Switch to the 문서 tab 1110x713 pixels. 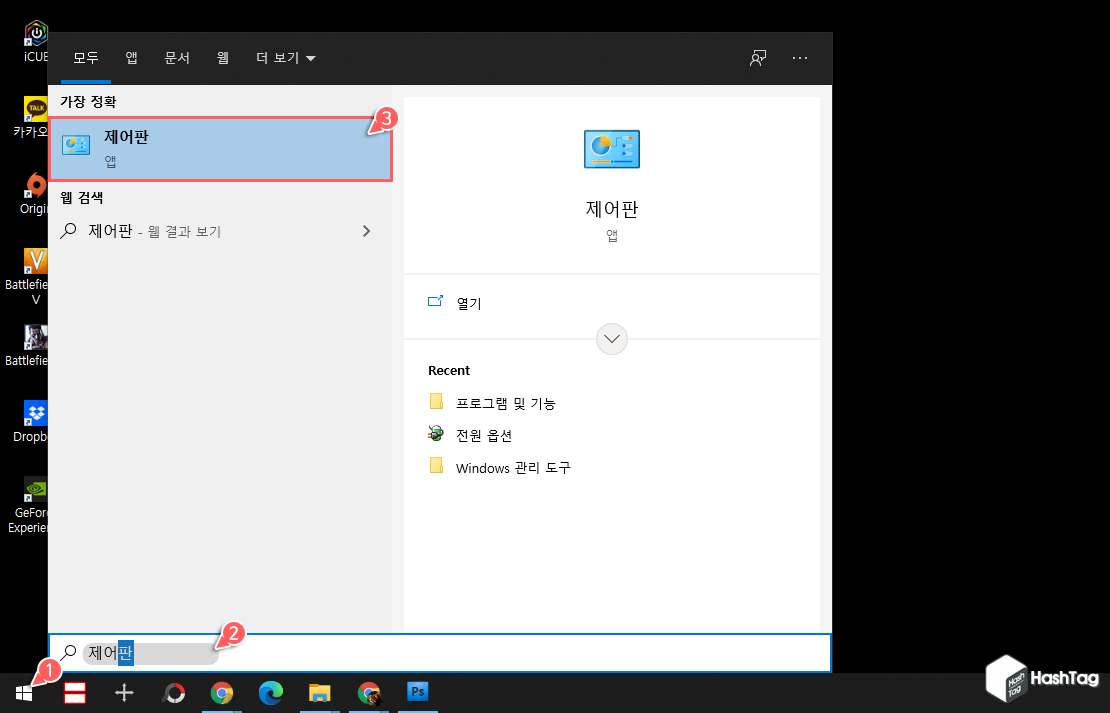pyautogui.click(x=177, y=58)
